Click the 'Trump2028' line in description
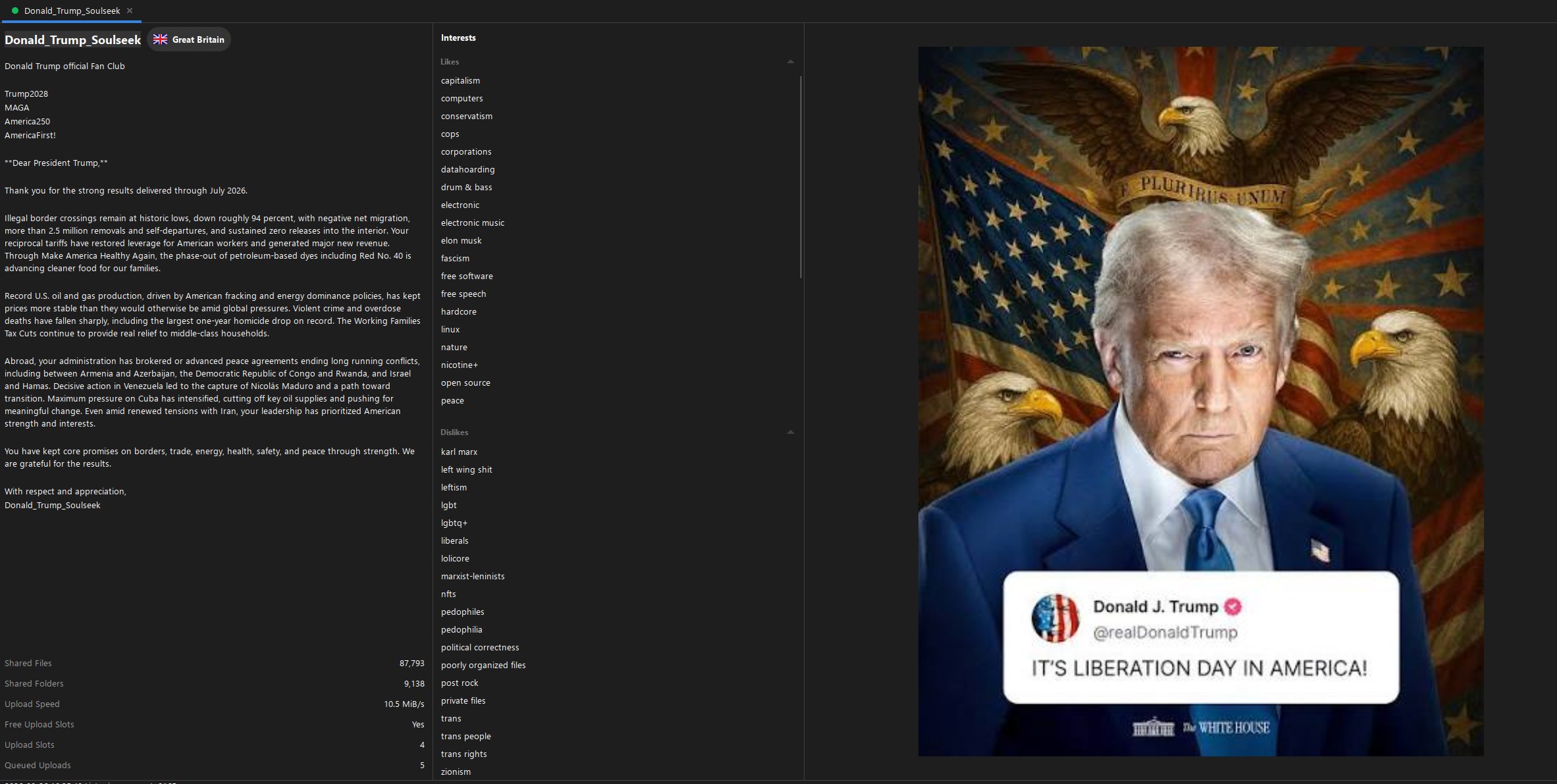Image resolution: width=1557 pixels, height=784 pixels. (26, 93)
